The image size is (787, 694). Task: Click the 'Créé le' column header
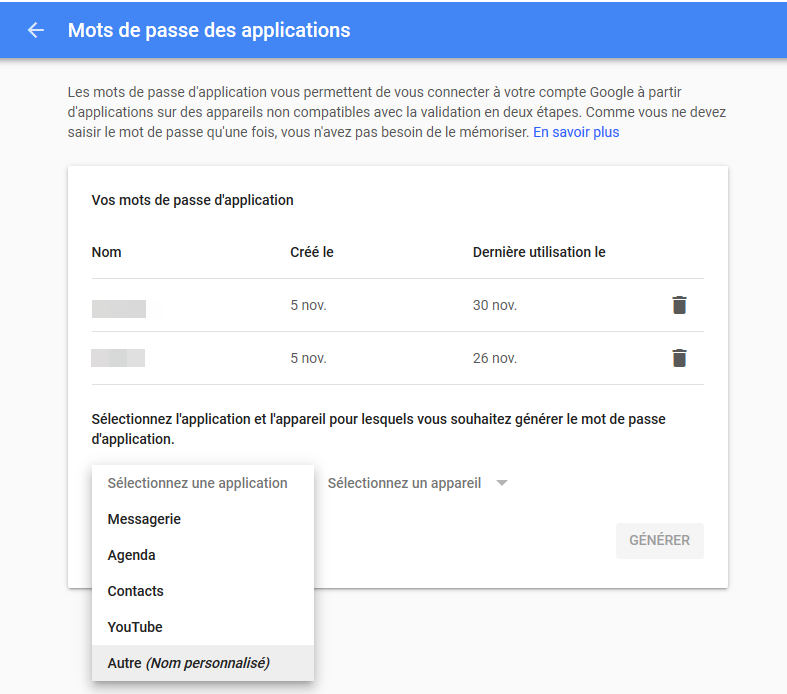pos(312,252)
